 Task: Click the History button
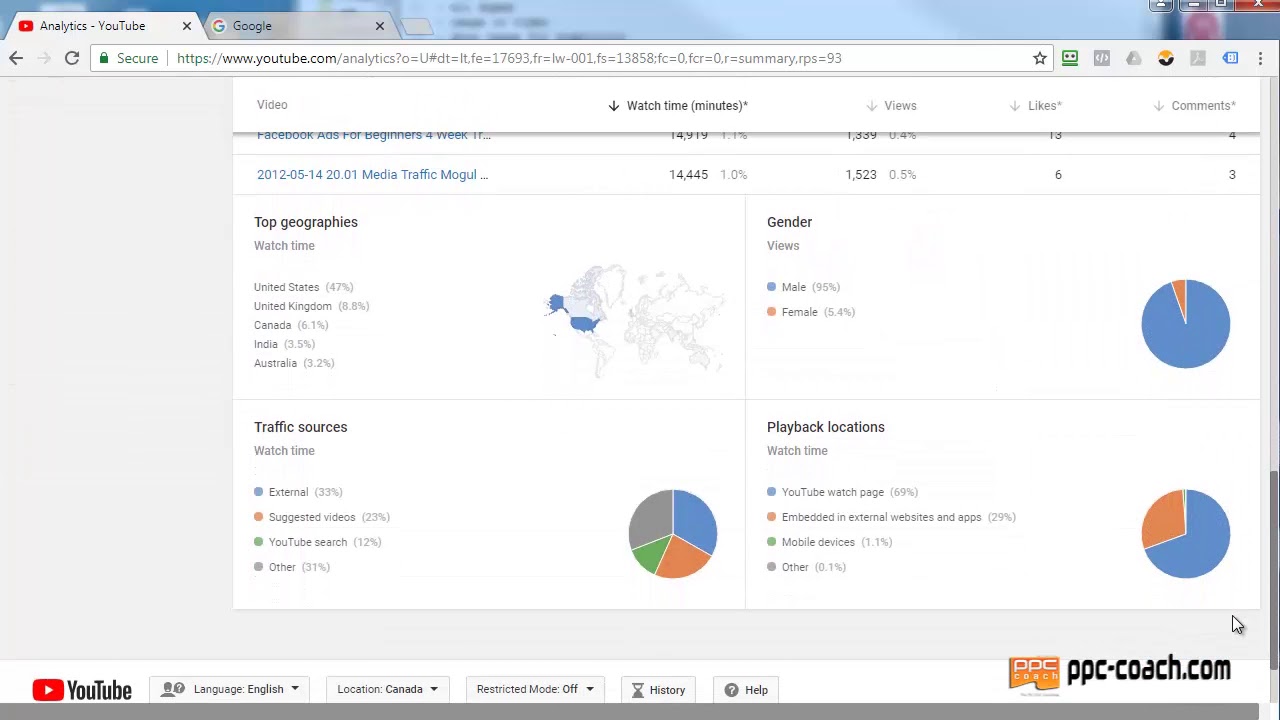659,690
